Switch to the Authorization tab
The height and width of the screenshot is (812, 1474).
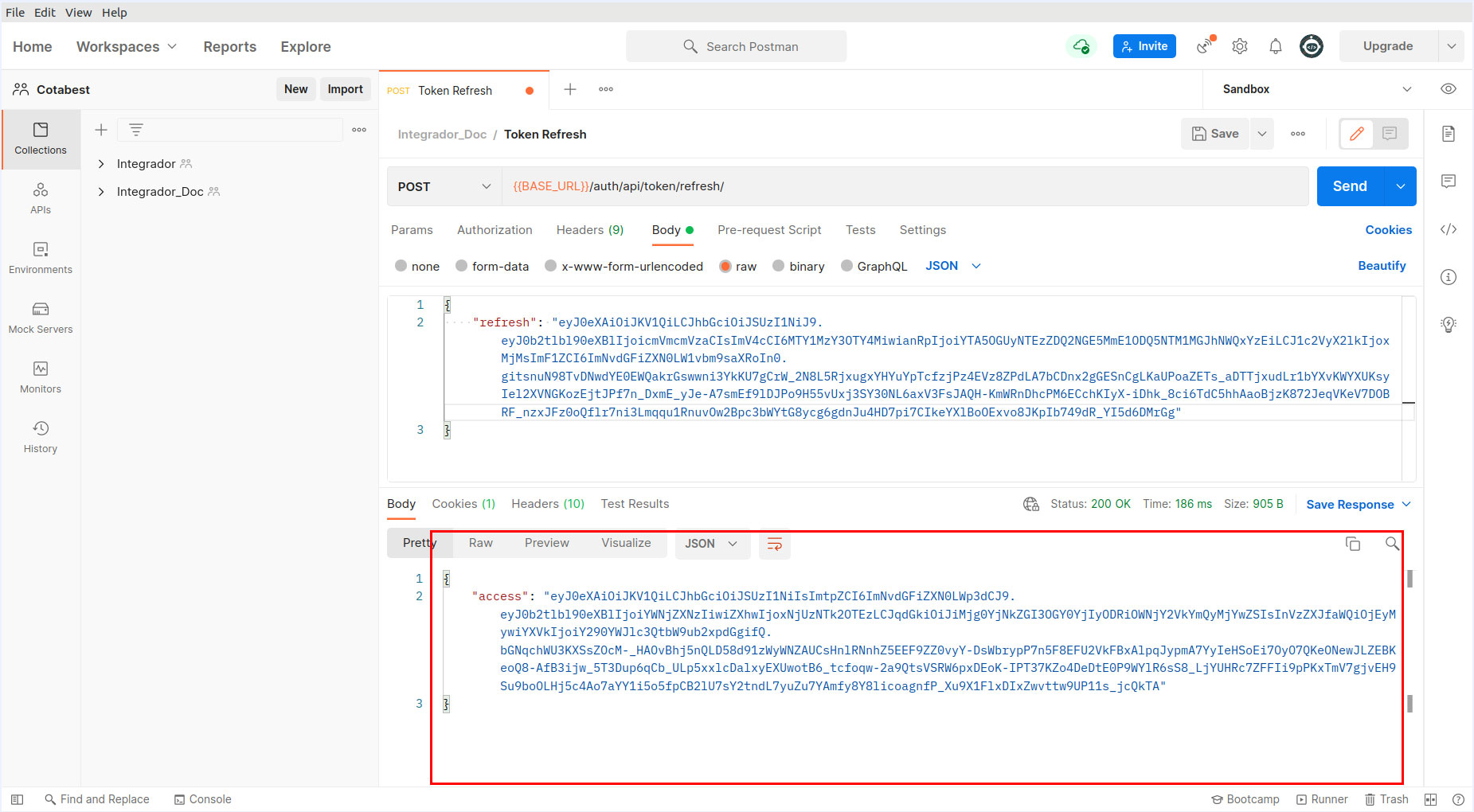pyautogui.click(x=495, y=230)
